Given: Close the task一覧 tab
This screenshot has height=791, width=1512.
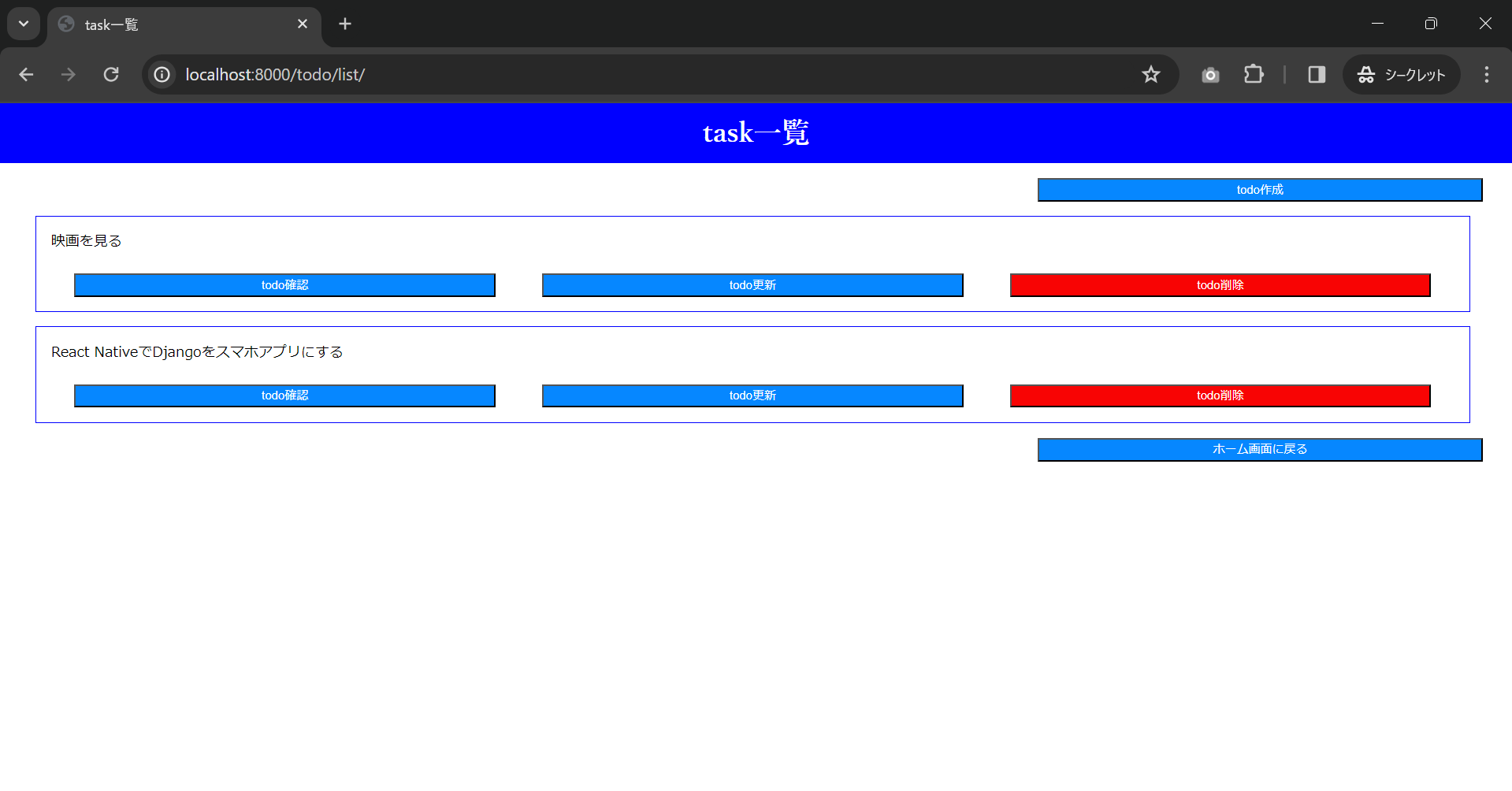Looking at the screenshot, I should coord(303,24).
